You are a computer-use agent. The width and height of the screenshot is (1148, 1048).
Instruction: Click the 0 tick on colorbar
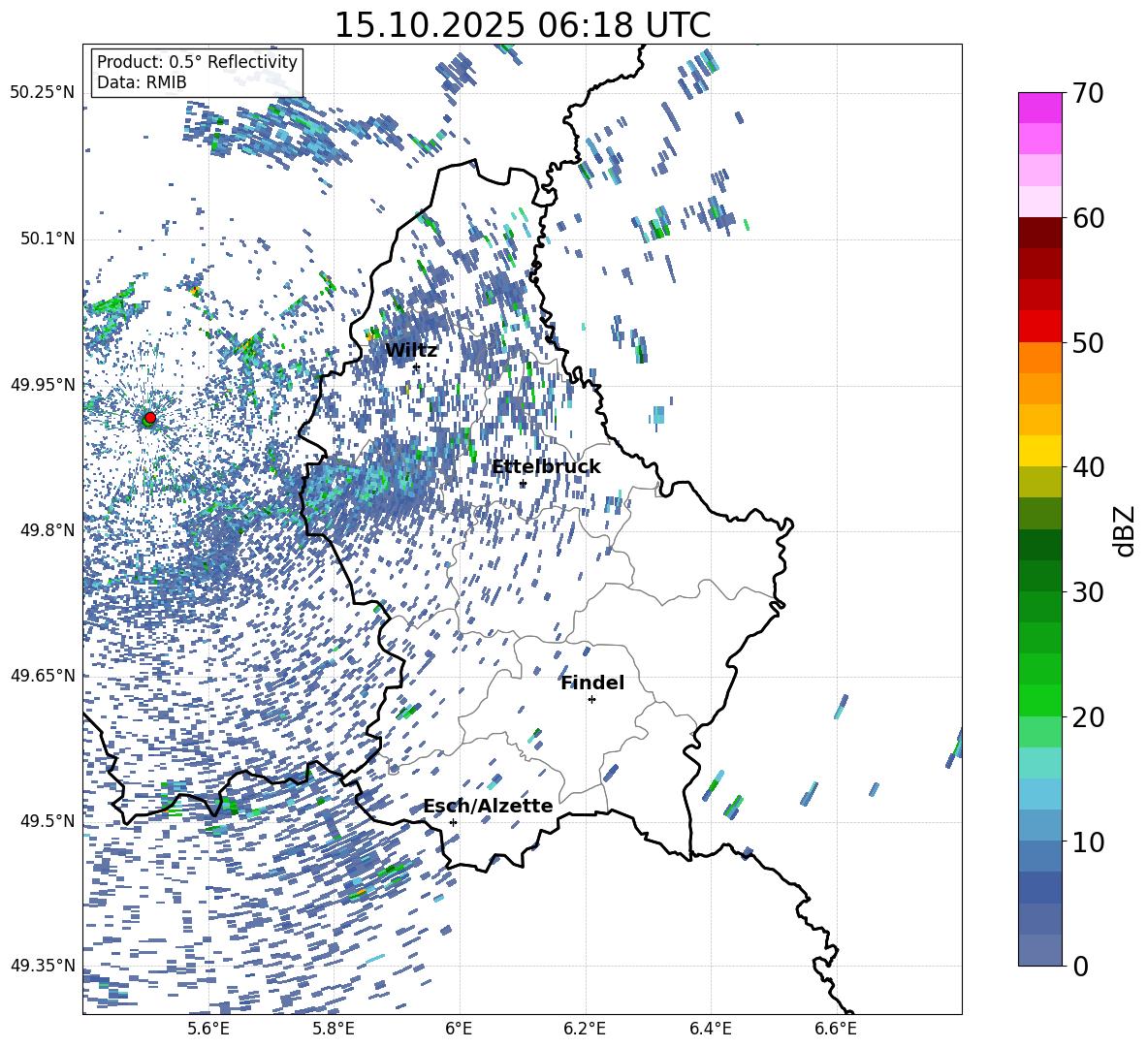[1079, 966]
